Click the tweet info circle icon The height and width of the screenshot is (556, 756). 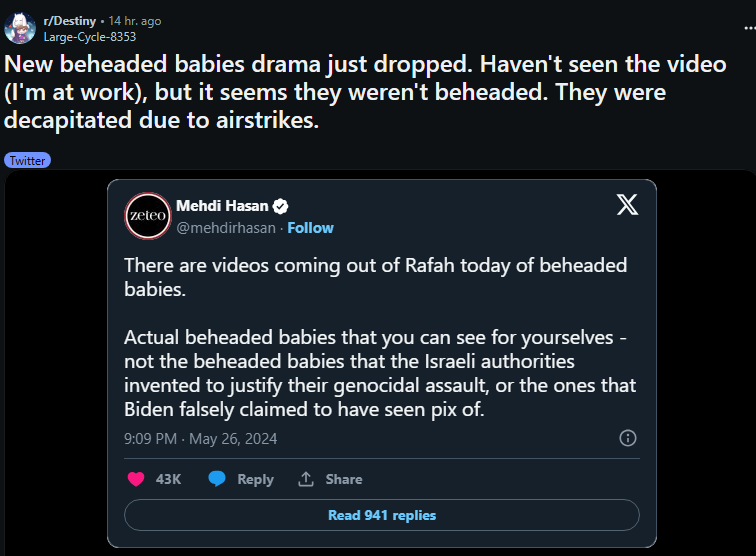click(x=627, y=438)
